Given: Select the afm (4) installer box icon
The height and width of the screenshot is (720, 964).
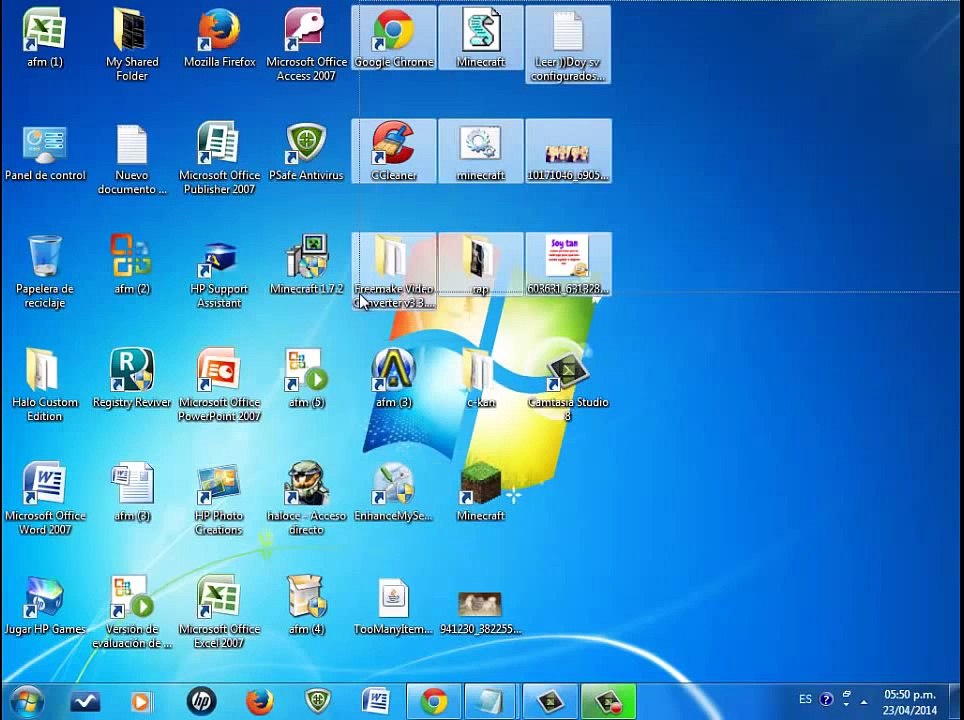Looking at the screenshot, I should click(306, 606).
